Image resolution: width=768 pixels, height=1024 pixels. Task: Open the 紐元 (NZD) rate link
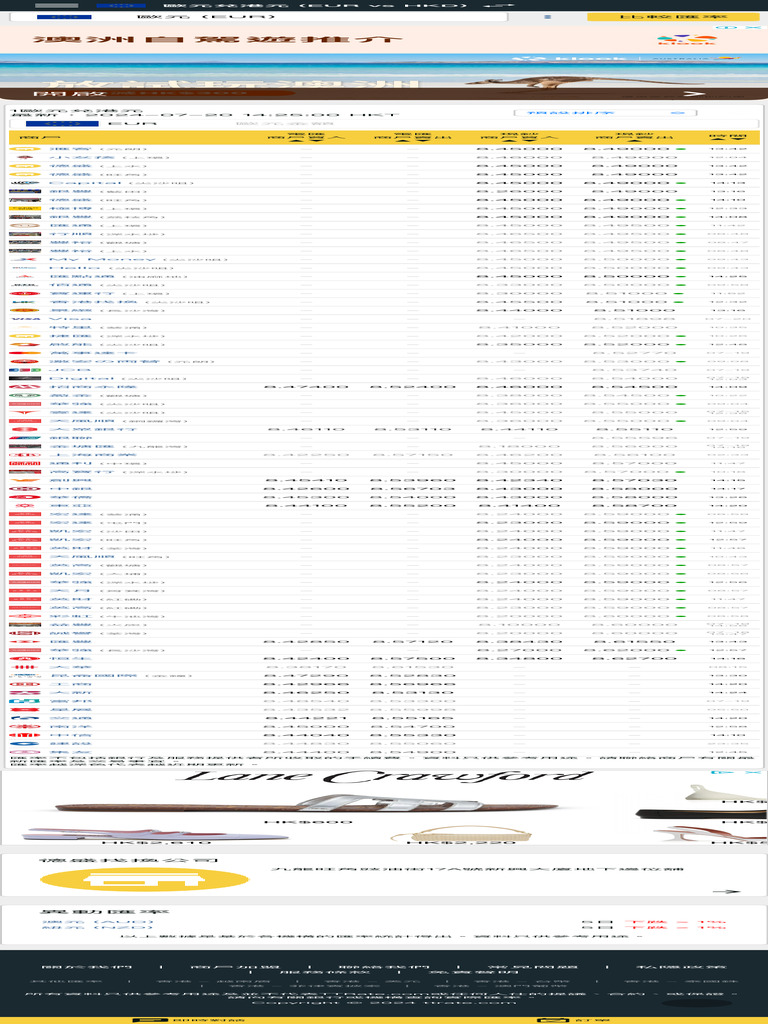click(97, 928)
